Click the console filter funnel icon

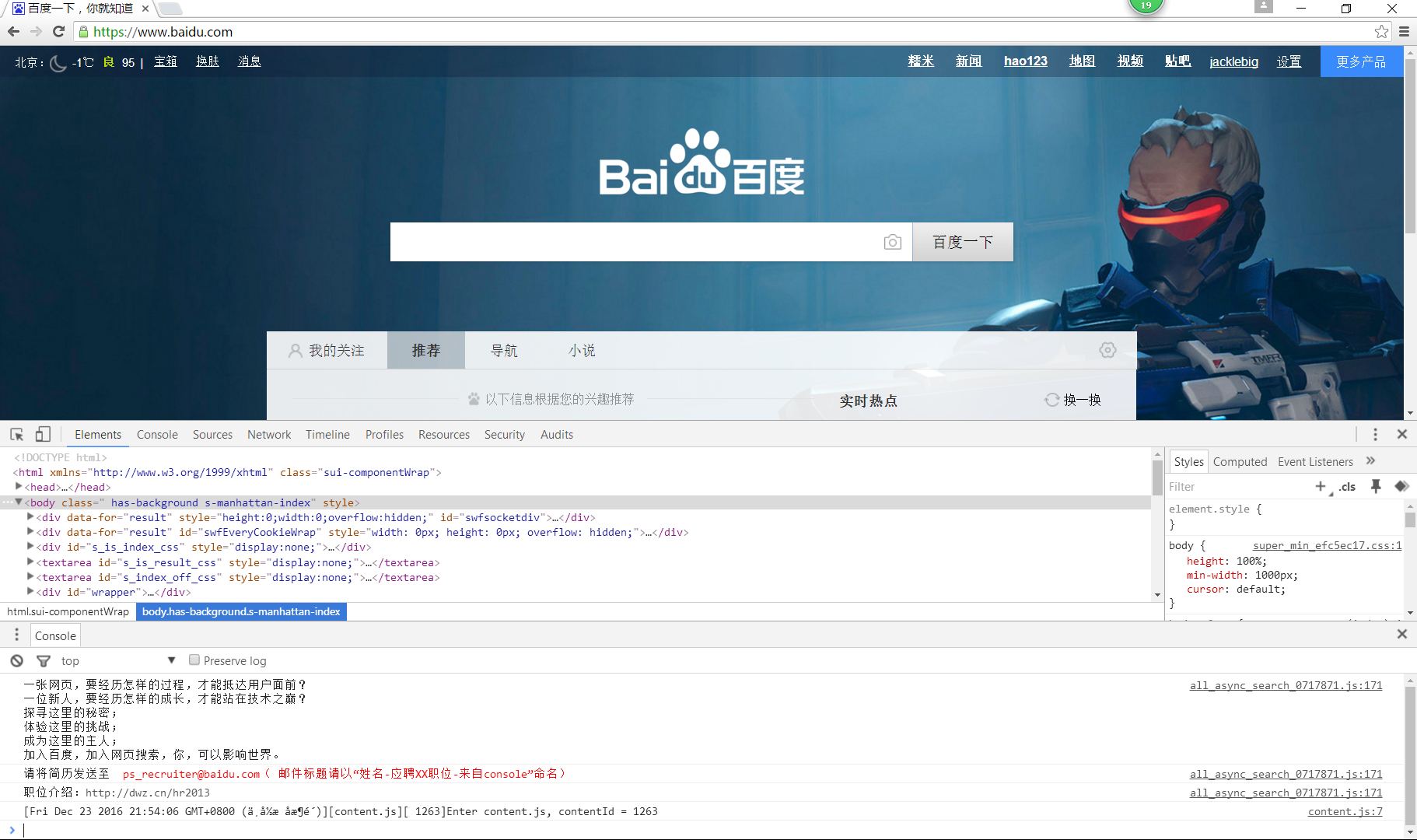click(44, 660)
